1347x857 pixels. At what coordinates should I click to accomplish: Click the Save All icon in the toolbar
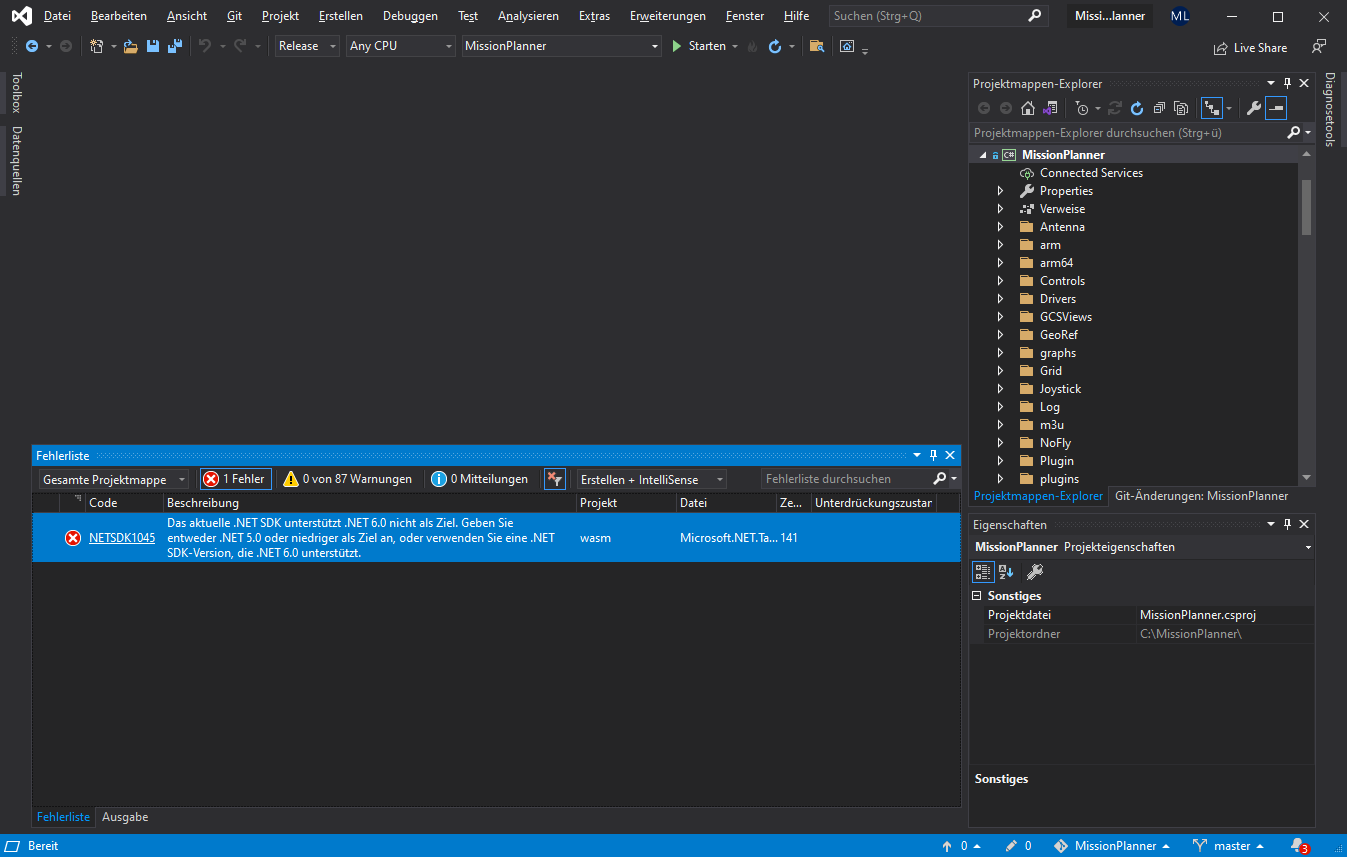pos(172,46)
